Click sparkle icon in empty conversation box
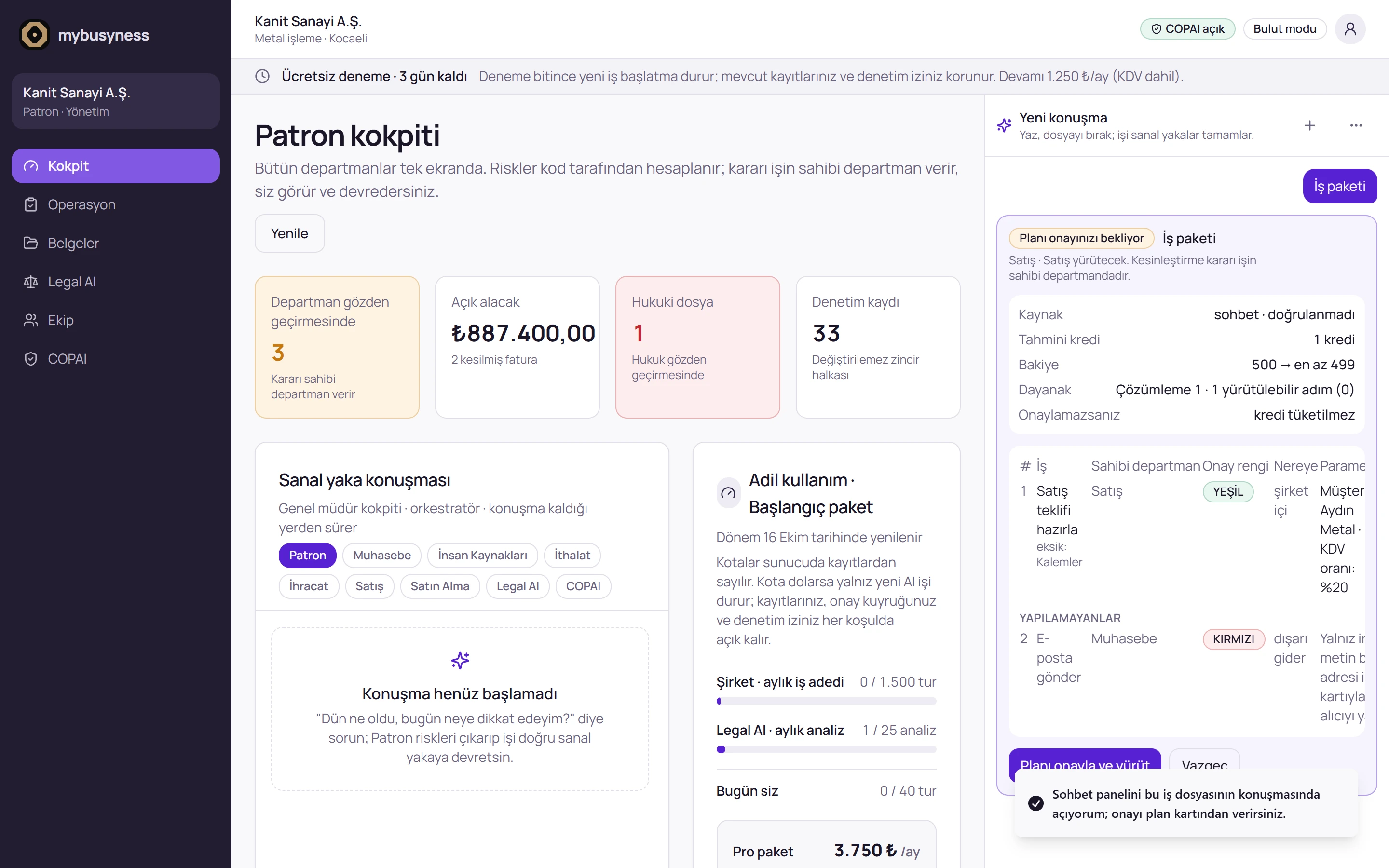Viewport: 1389px width, 868px height. [x=460, y=661]
